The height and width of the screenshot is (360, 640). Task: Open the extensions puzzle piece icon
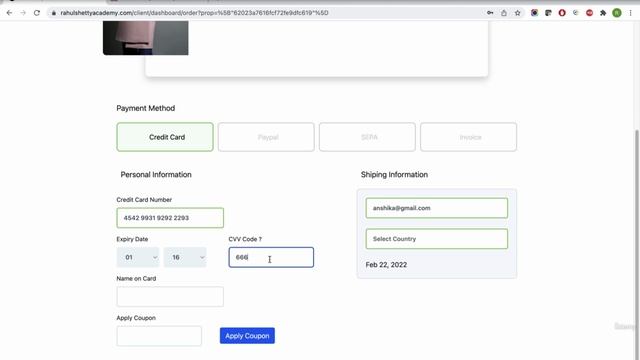603,13
